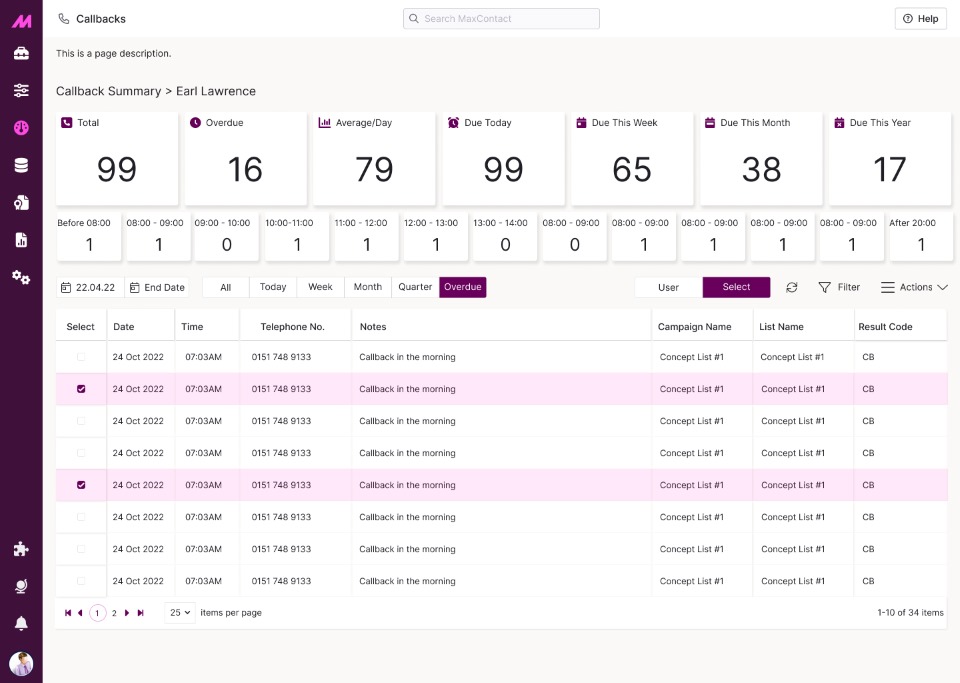Open the user avatar profile picture

coord(21,663)
